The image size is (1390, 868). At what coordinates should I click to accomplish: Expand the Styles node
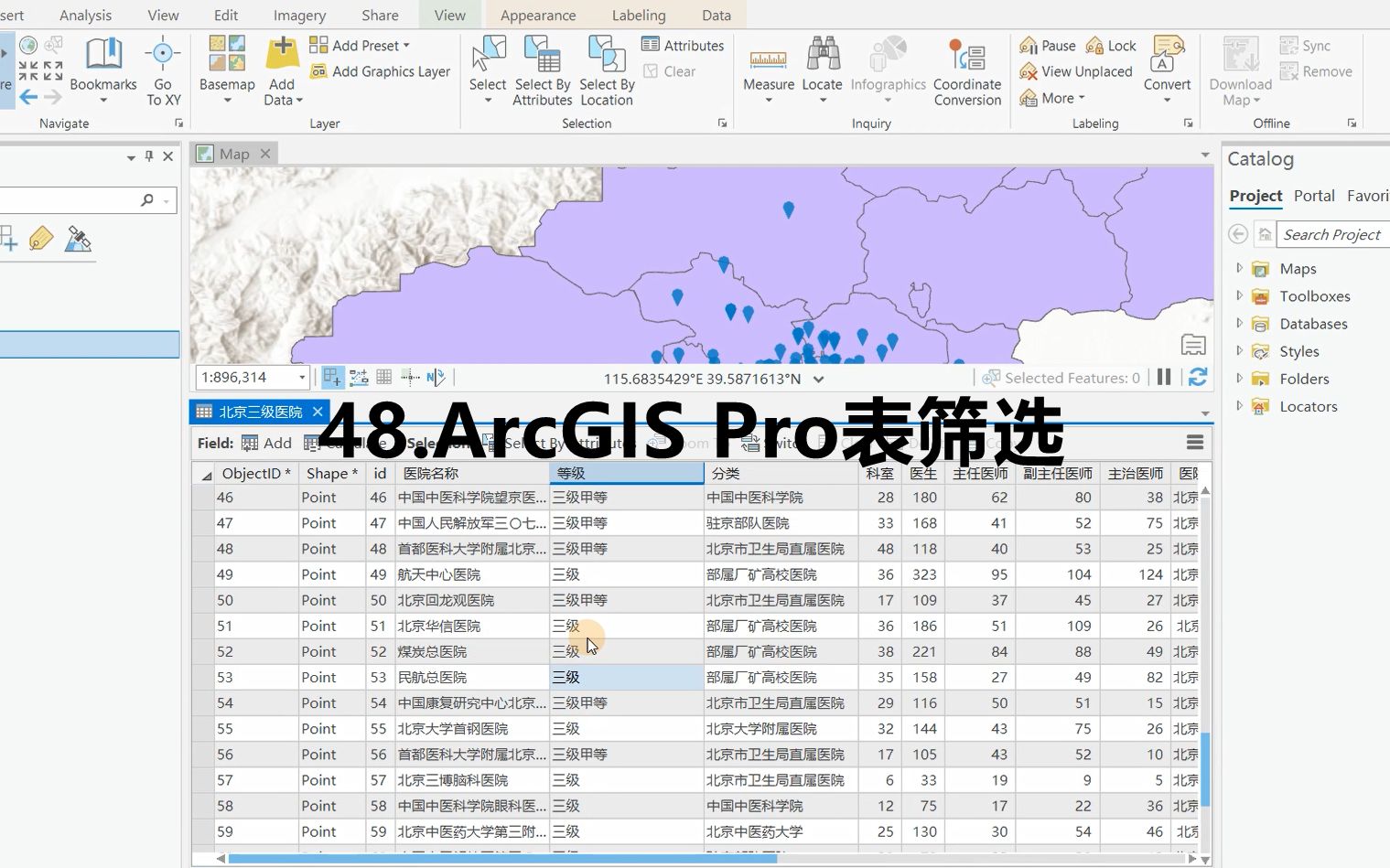click(x=1239, y=350)
